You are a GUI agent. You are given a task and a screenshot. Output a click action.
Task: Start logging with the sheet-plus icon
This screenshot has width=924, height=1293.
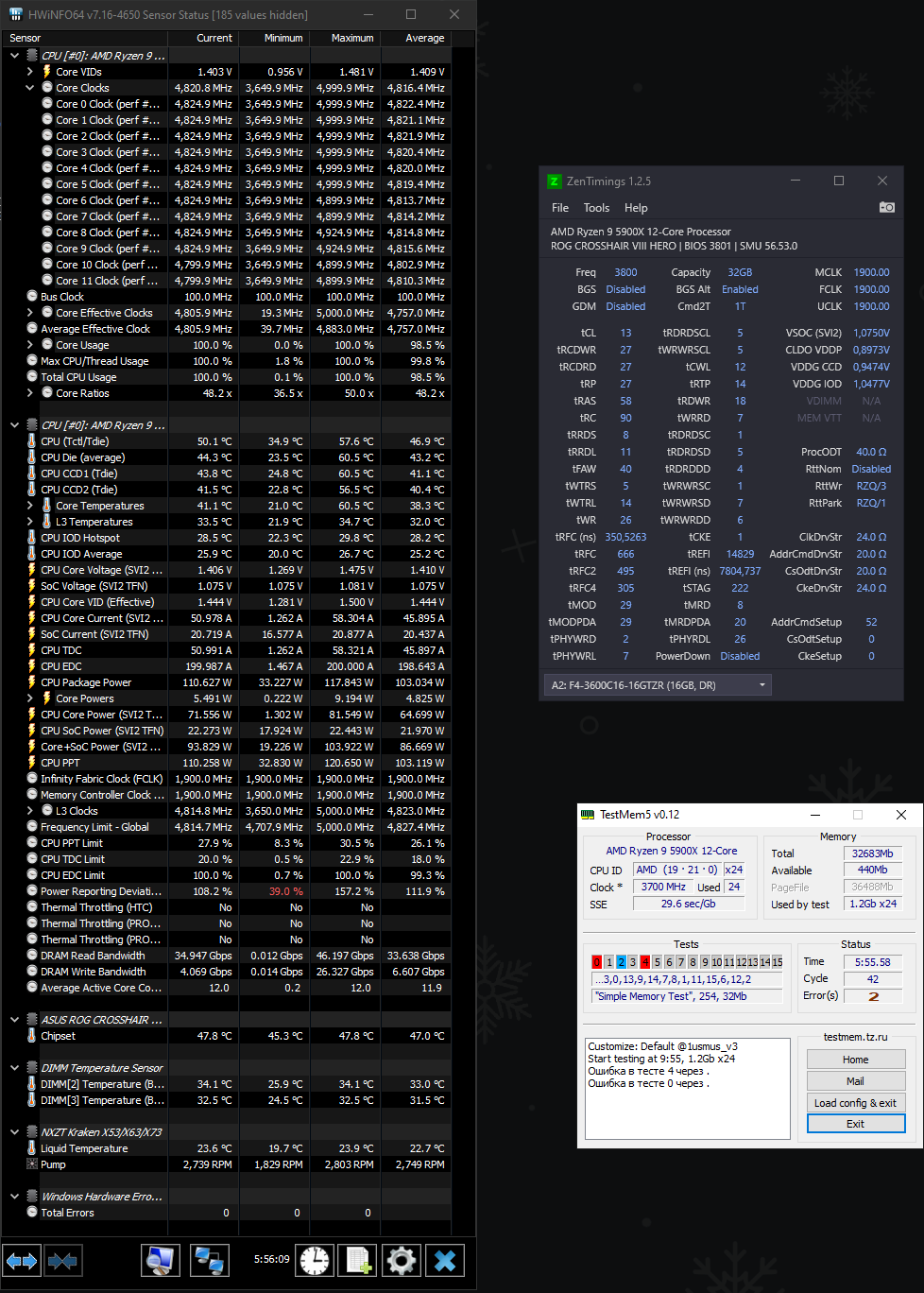(x=358, y=1260)
